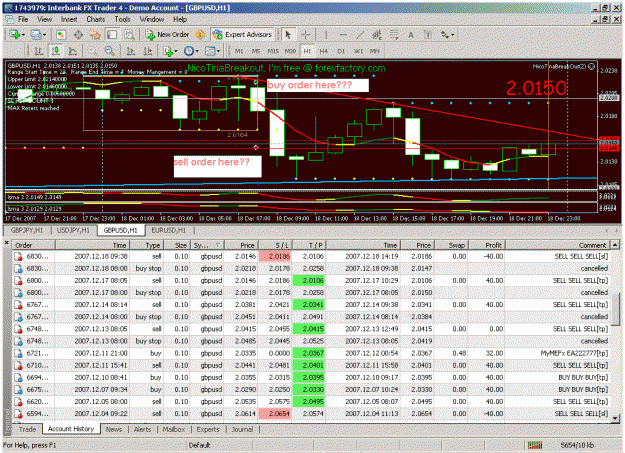Open the Experts tab in Terminal
The image size is (625, 453).
tap(208, 429)
